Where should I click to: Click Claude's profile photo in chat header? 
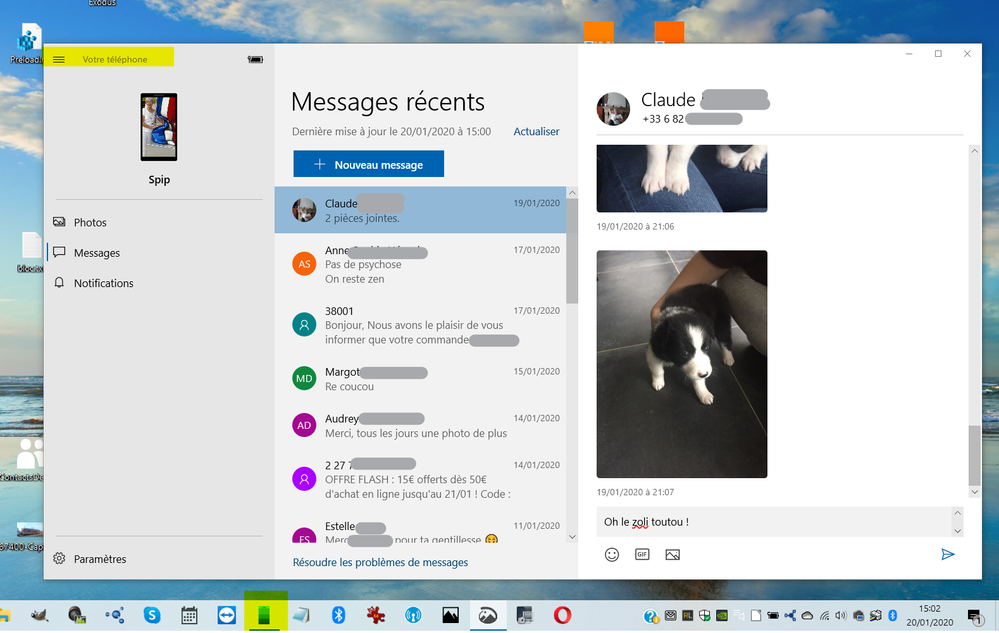click(x=613, y=108)
